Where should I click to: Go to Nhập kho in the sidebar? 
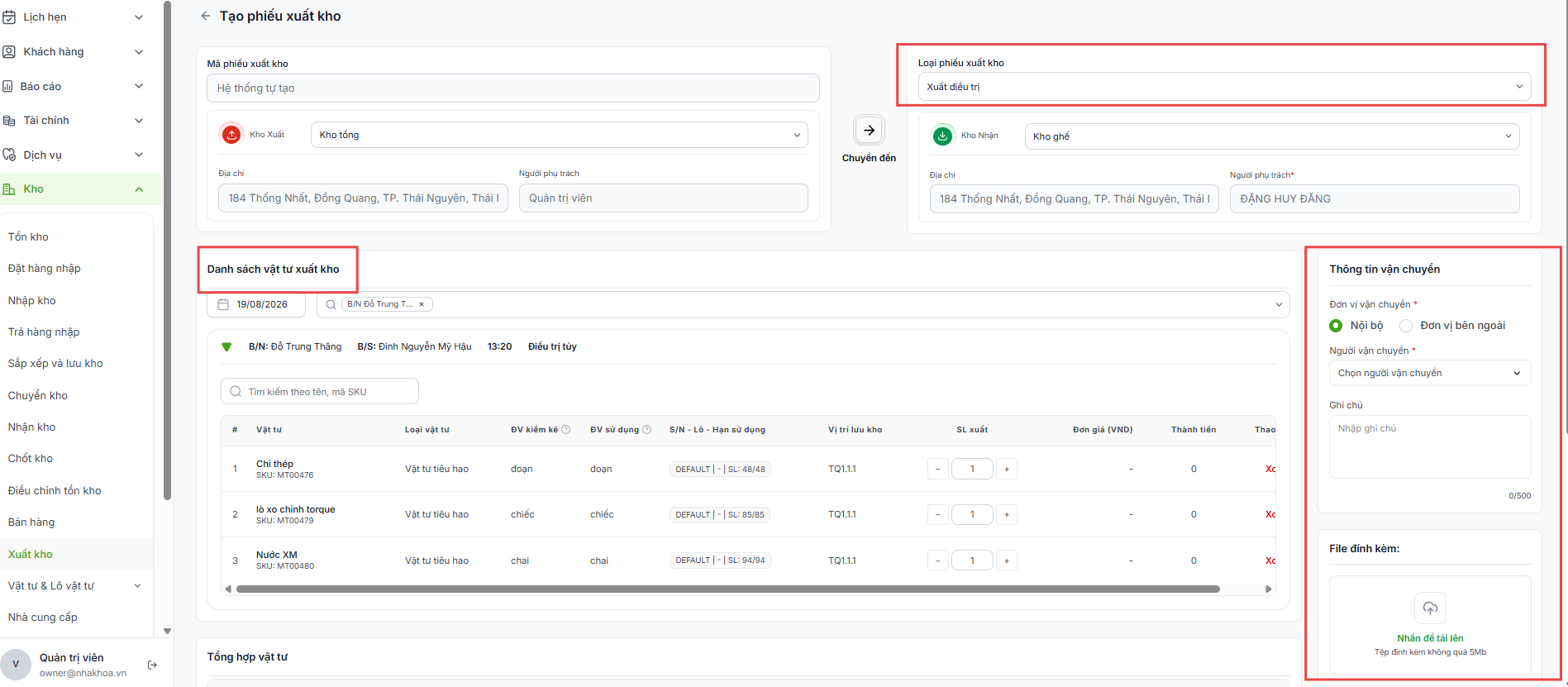(x=32, y=300)
